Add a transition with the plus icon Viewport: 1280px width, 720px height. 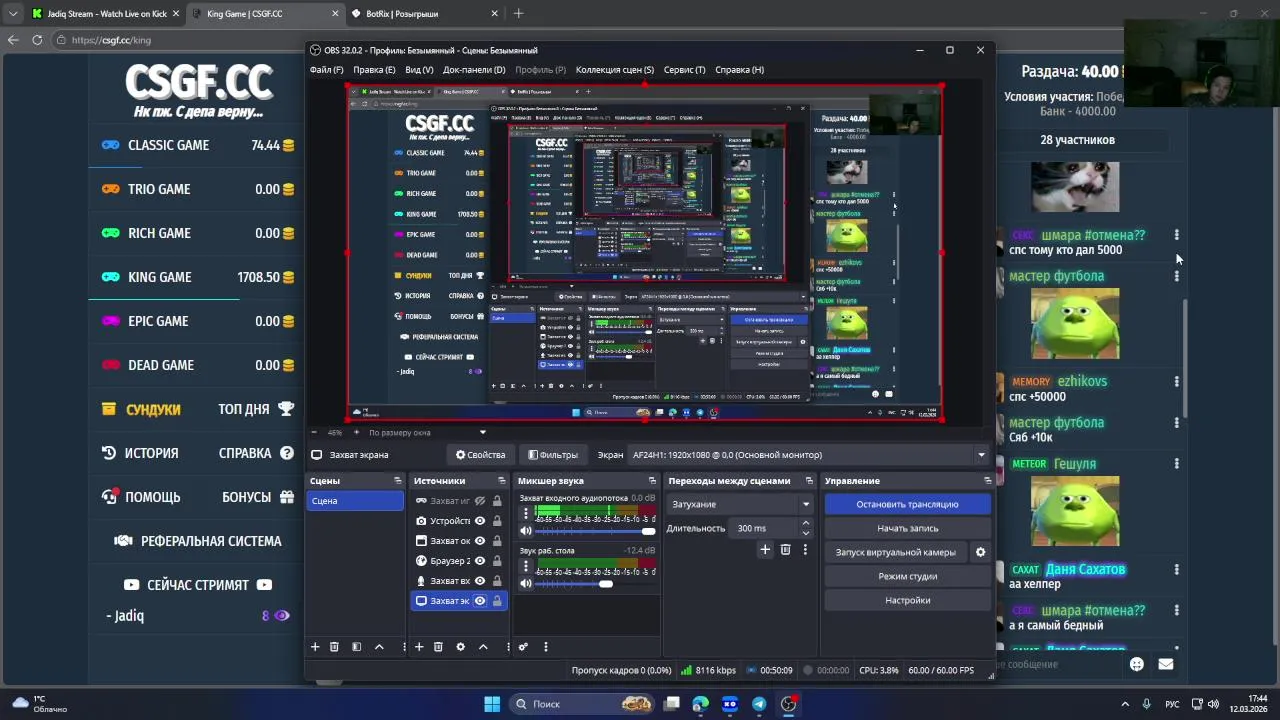(x=765, y=549)
